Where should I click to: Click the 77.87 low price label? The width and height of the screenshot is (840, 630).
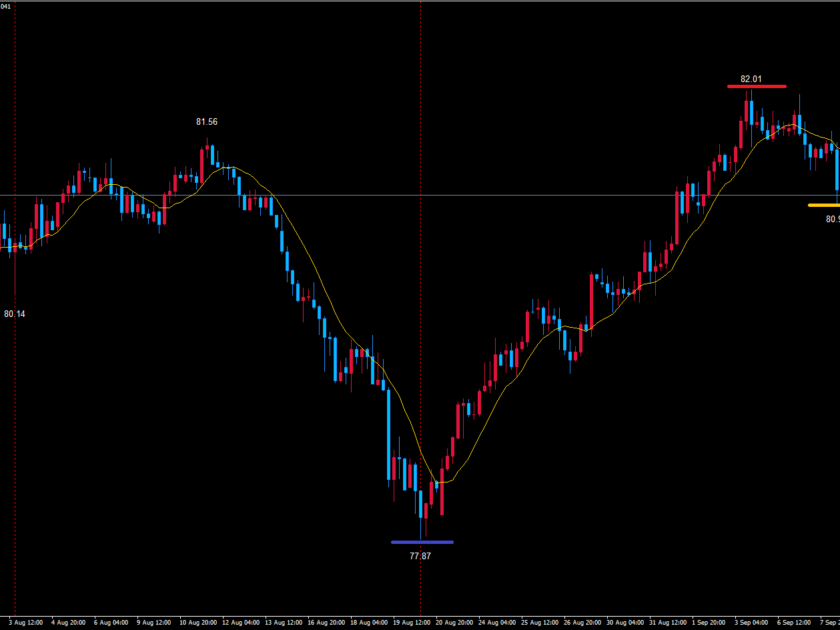(x=420, y=555)
